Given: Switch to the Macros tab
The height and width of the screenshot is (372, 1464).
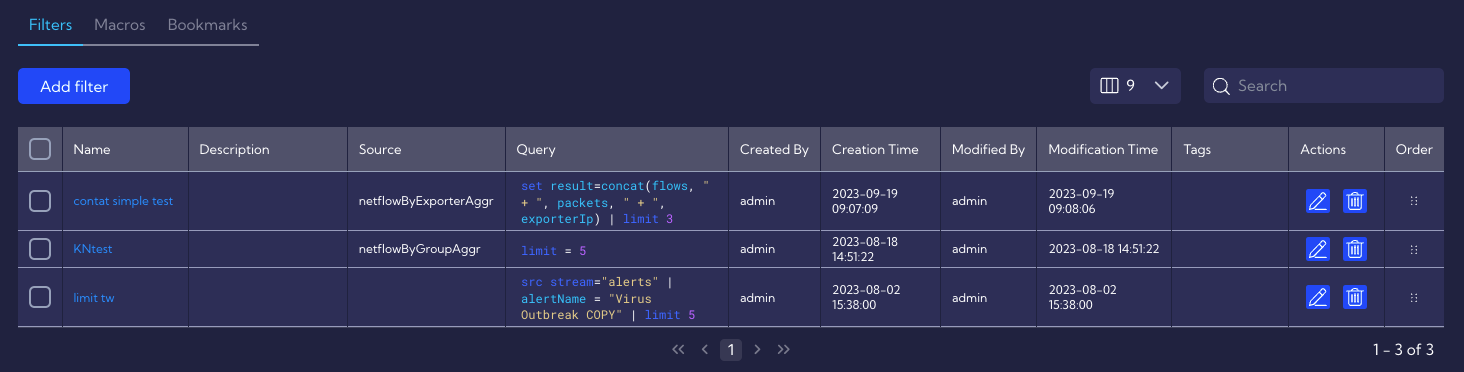Looking at the screenshot, I should [x=120, y=25].
